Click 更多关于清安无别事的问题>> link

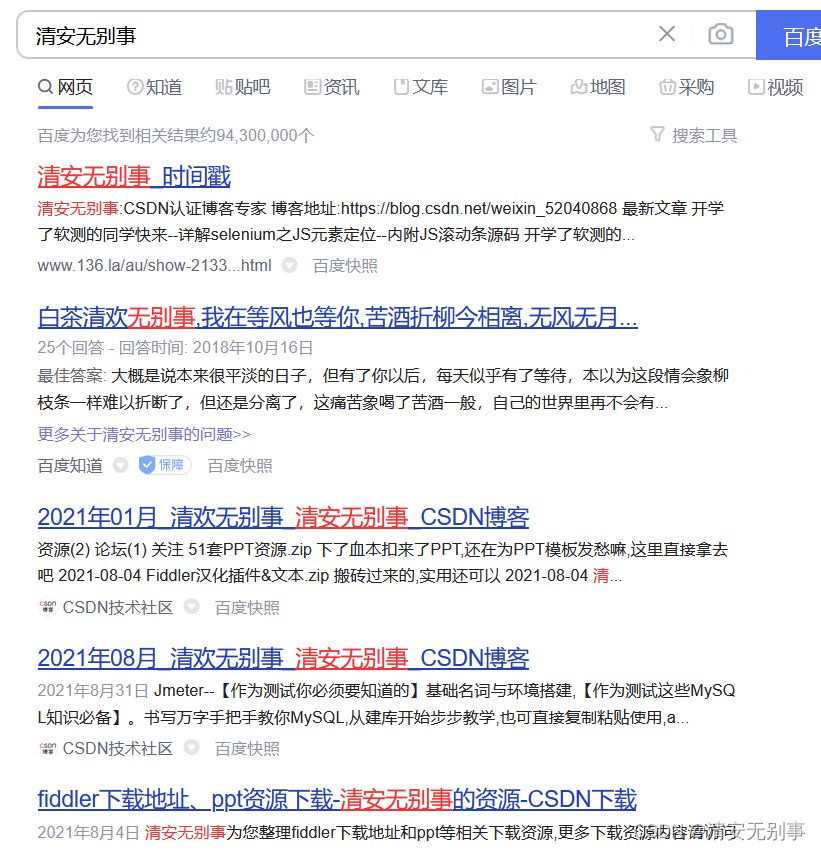point(144,434)
